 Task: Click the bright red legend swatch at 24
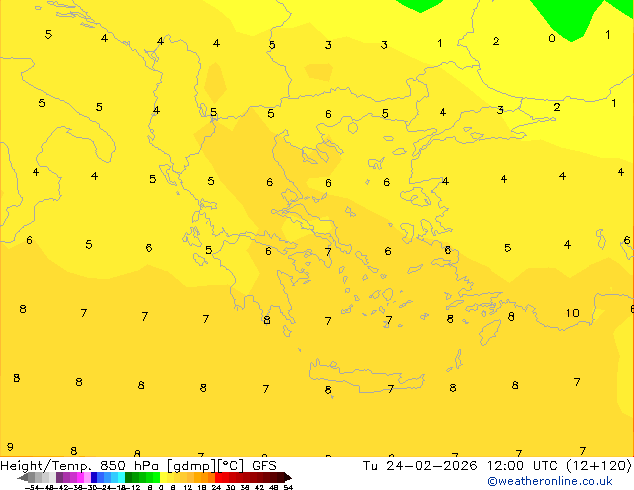tap(218, 477)
